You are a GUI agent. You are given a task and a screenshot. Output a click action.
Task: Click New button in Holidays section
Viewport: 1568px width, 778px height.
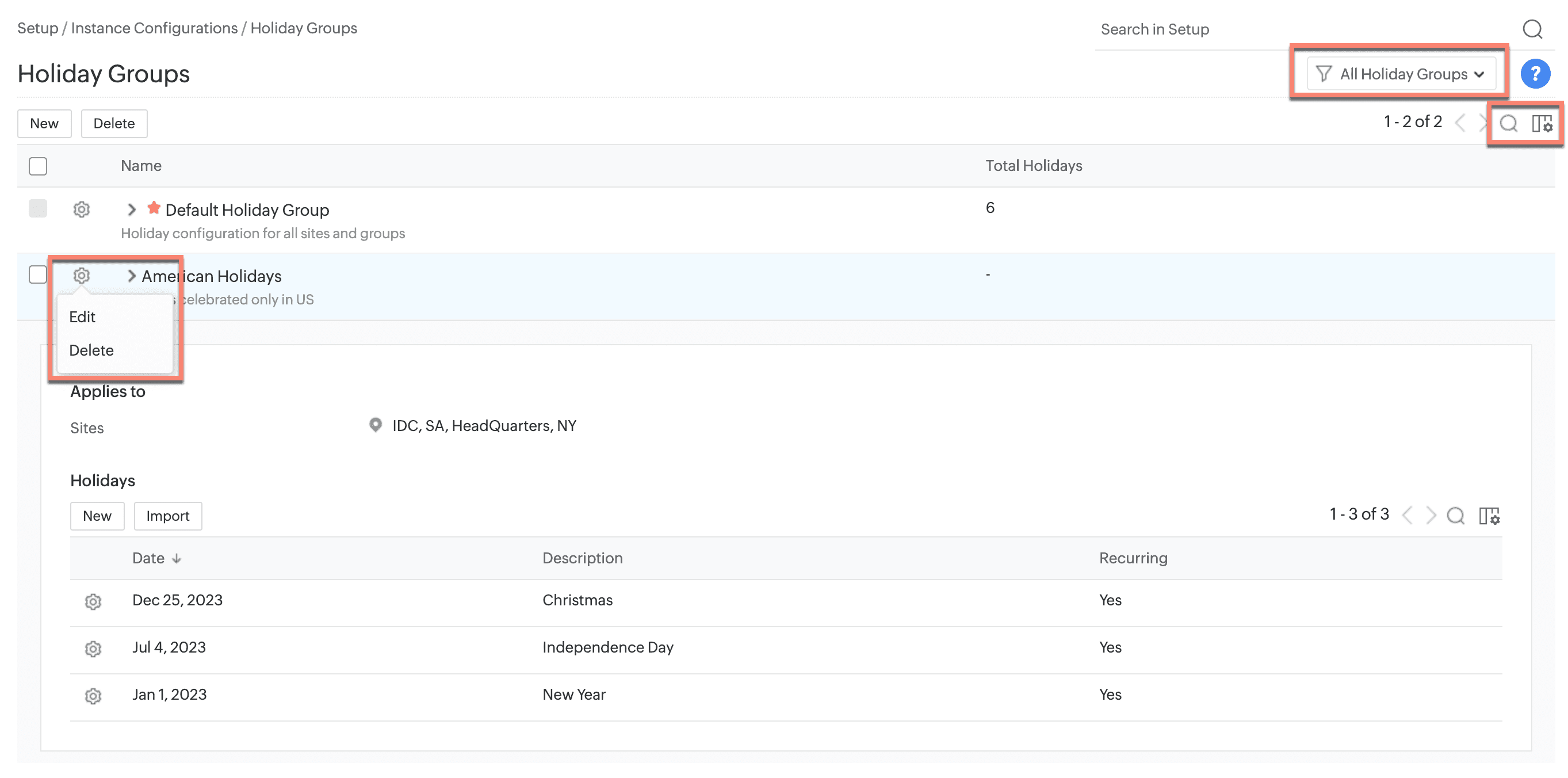(x=97, y=516)
